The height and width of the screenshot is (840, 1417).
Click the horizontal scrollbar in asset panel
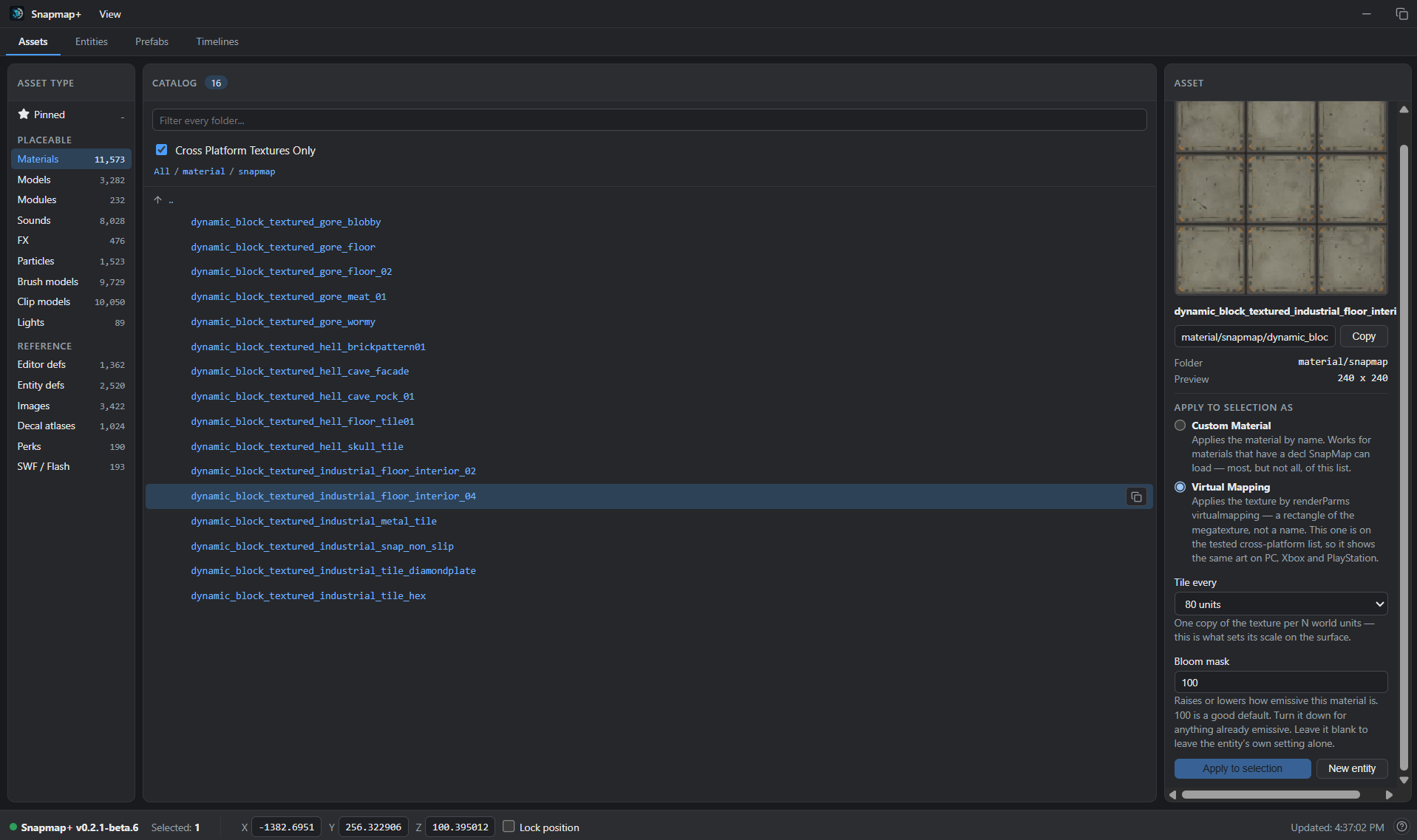1271,795
